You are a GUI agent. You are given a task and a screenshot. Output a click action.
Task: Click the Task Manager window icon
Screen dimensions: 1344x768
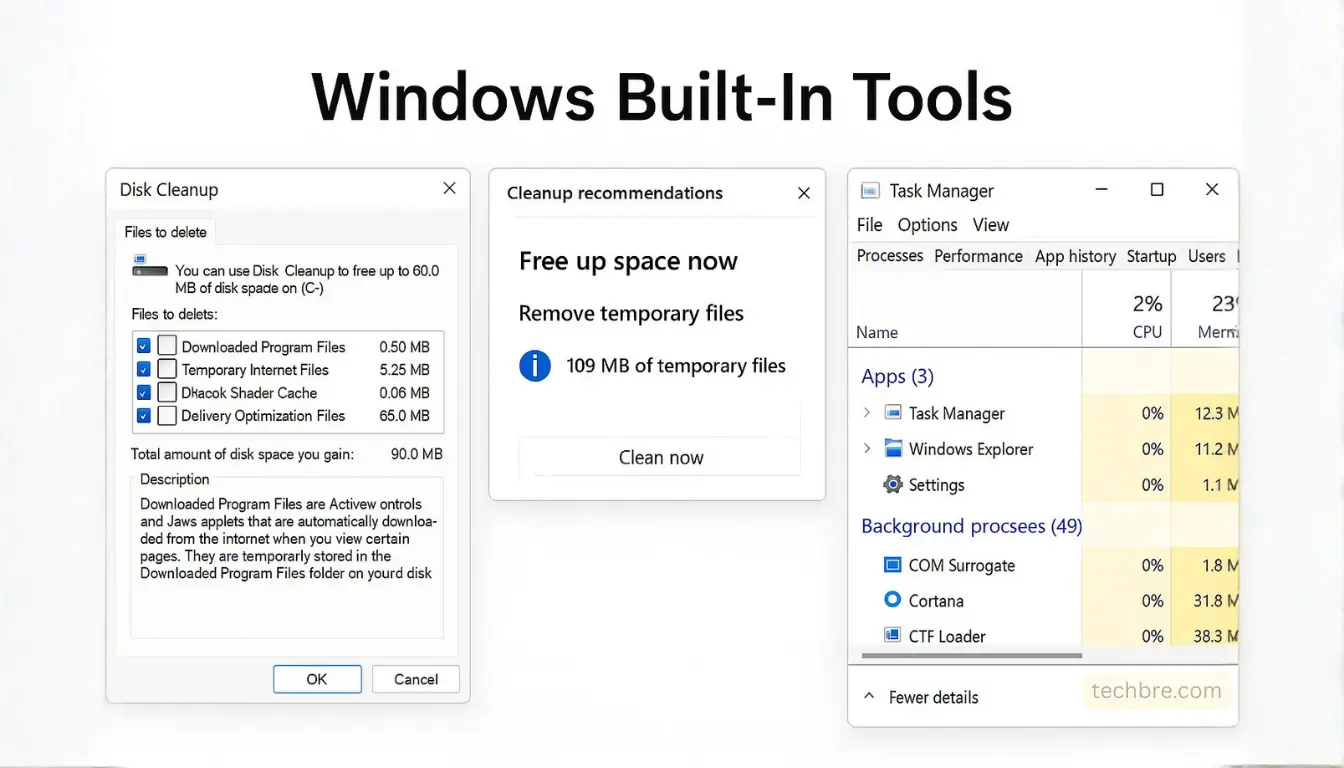872,190
